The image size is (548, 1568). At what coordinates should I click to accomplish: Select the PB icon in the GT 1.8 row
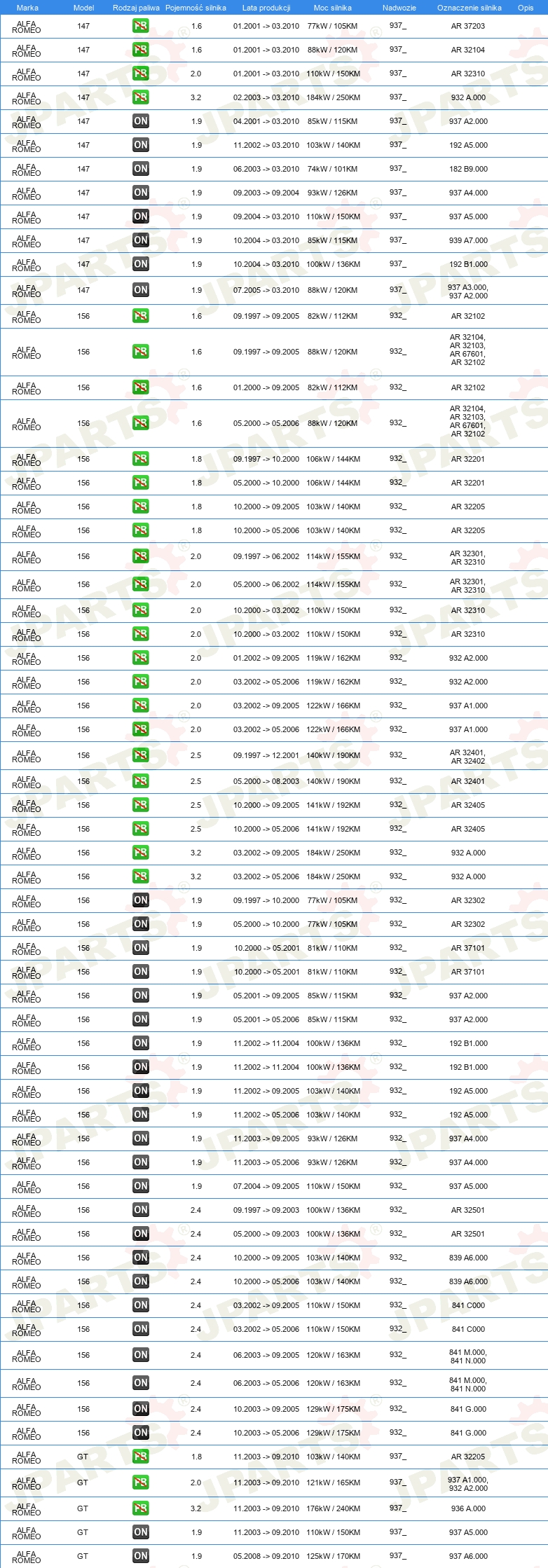tap(140, 1457)
